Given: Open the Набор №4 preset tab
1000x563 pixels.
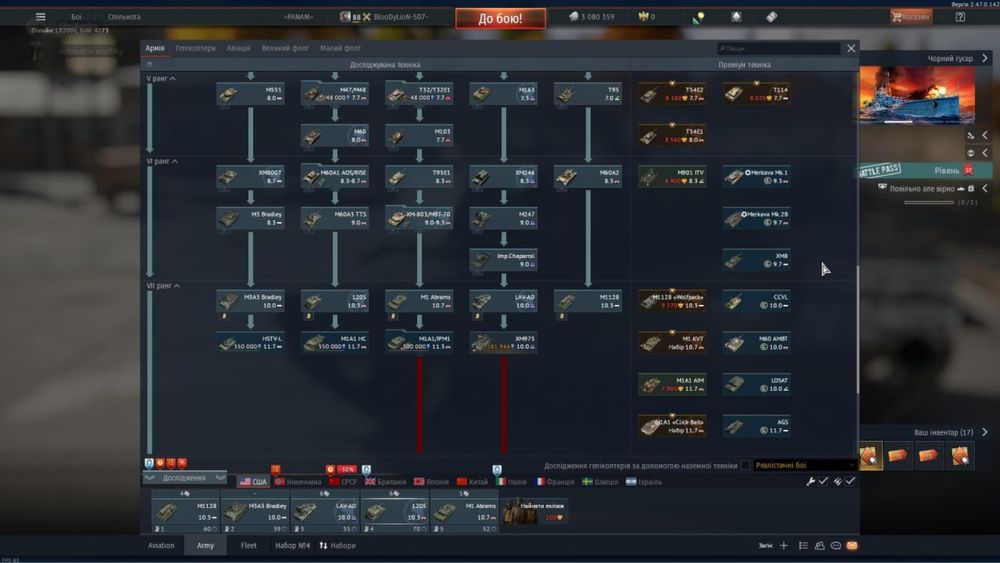Looking at the screenshot, I should 292,546.
